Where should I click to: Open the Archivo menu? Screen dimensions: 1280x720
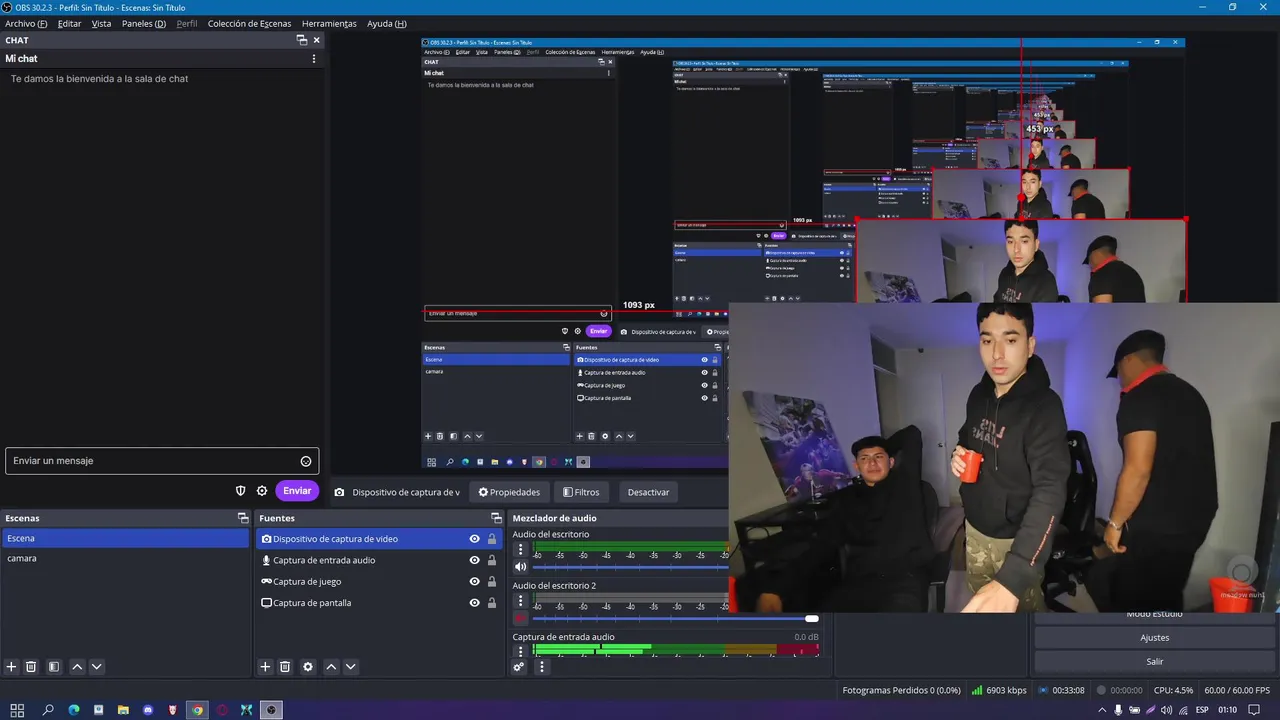point(26,24)
